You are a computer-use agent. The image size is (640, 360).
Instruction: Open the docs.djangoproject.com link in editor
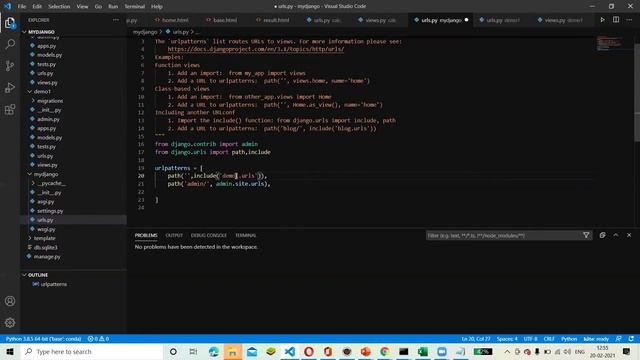(256, 49)
